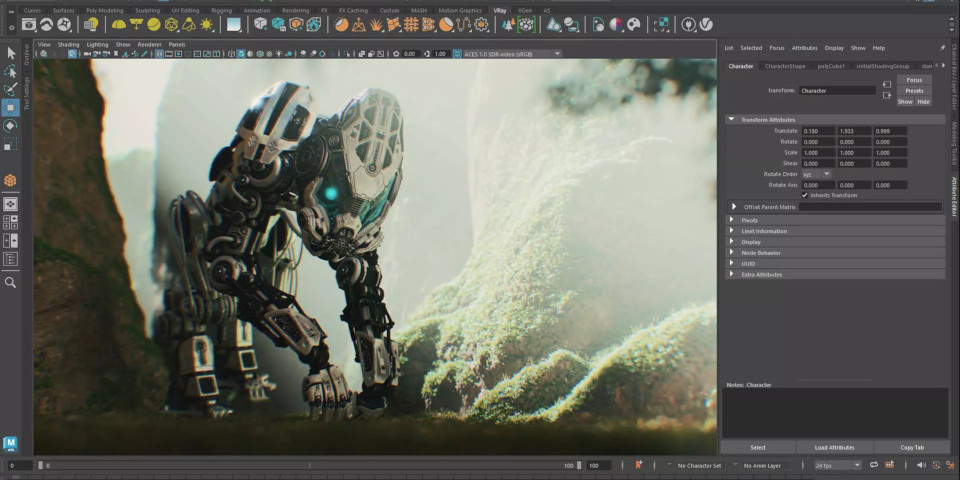Screen dimensions: 960x480
Task: Click the magnifier search icon in left sidebar
Action: coord(11,283)
